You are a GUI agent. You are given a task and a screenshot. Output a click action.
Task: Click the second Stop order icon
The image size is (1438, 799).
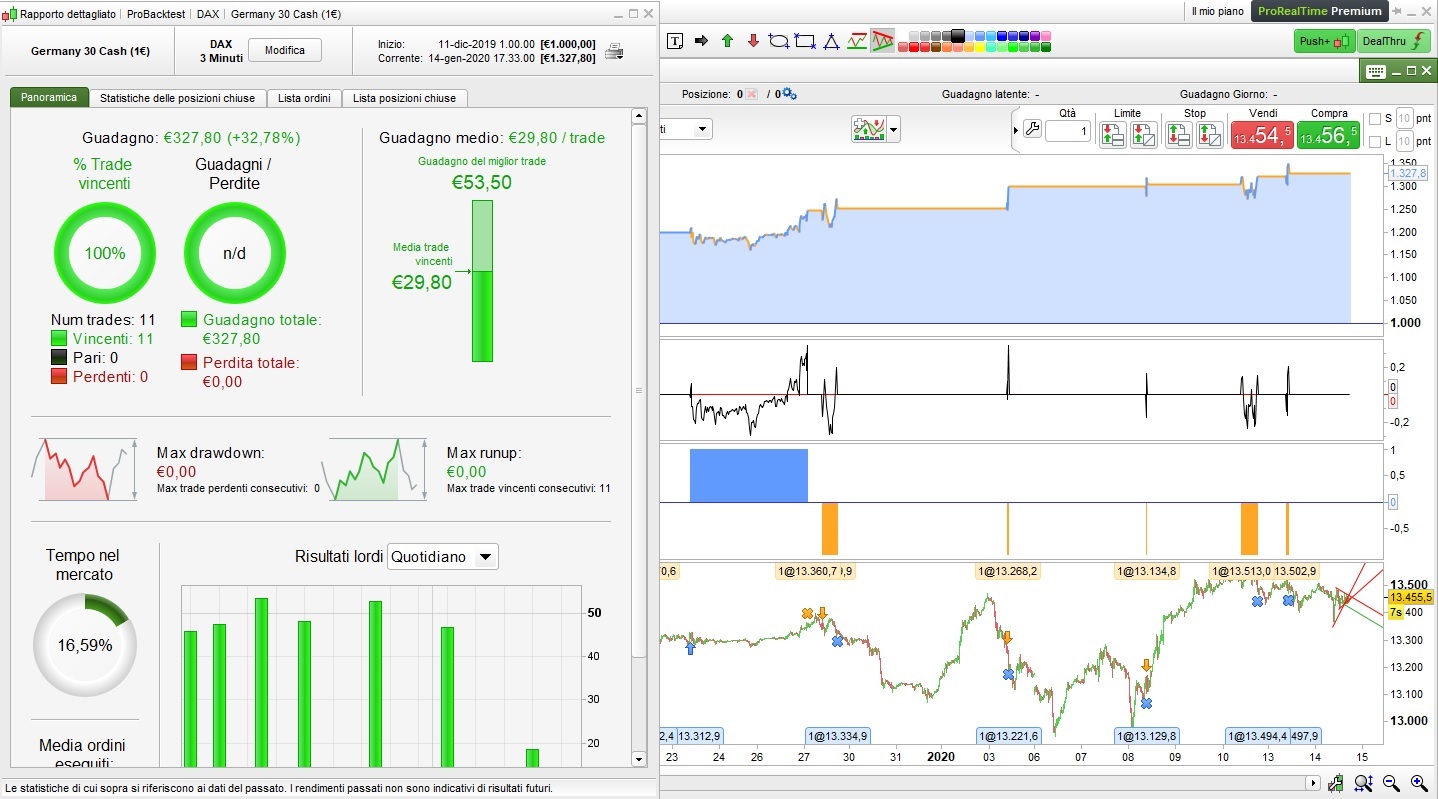[1209, 134]
